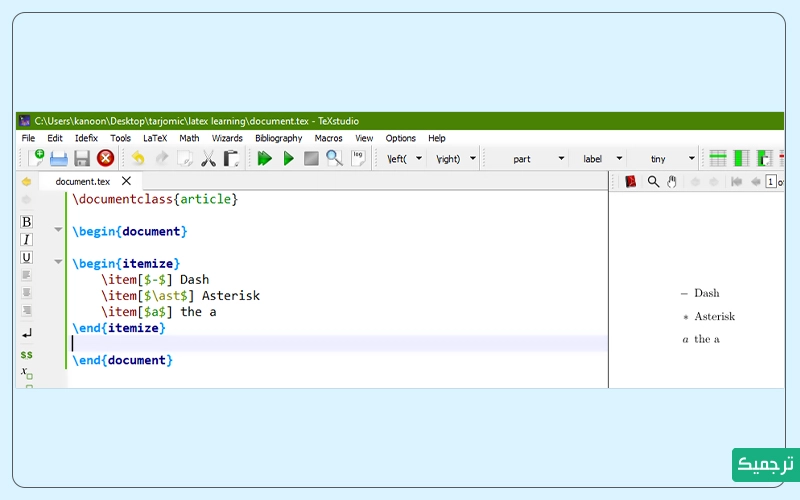
Task: Expand the "tiny" font size dropdown
Action: (x=691, y=159)
